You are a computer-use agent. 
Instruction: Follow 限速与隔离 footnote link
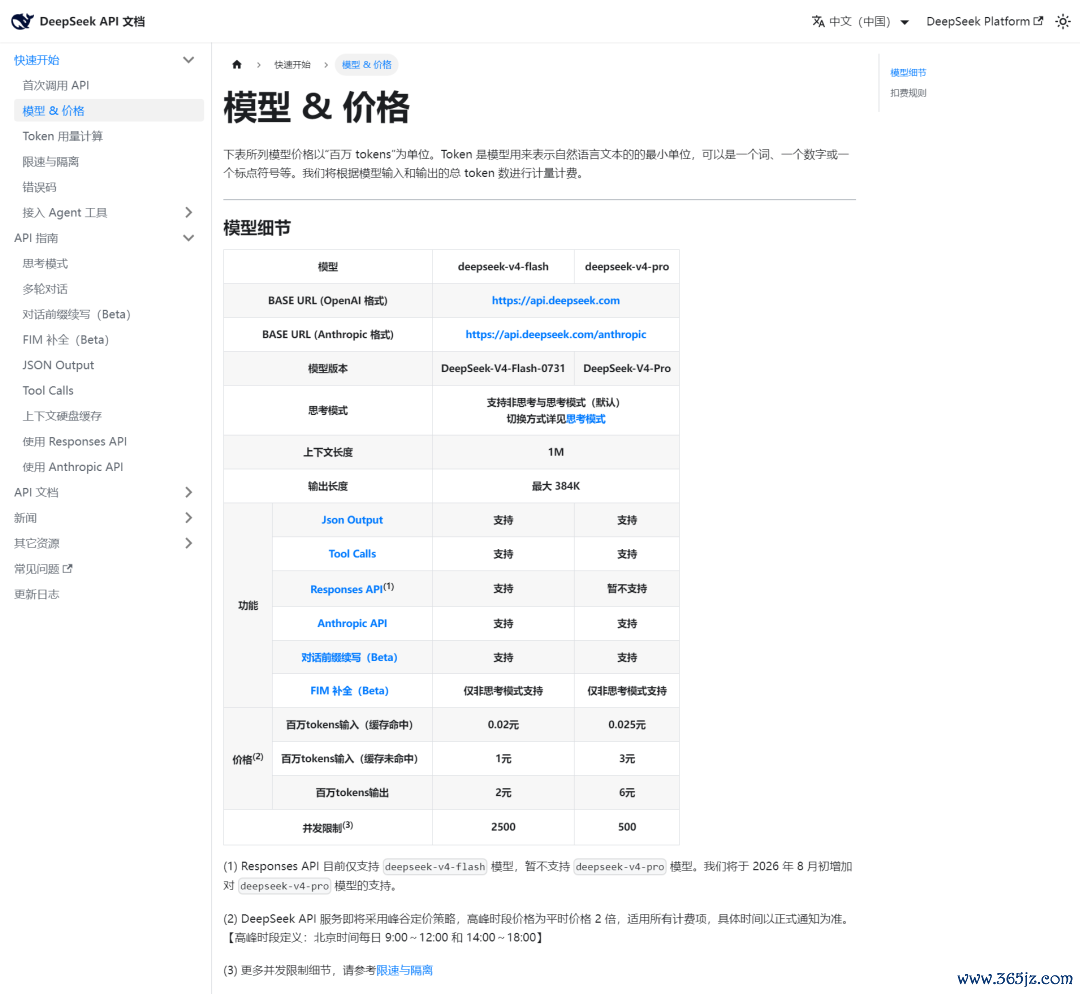404,970
